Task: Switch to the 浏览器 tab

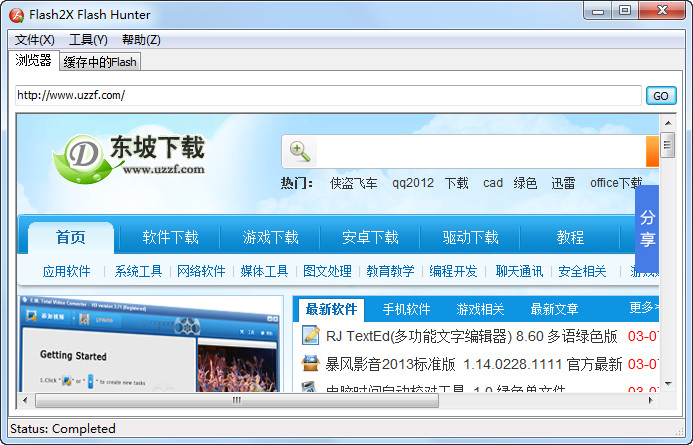Action: point(34,60)
